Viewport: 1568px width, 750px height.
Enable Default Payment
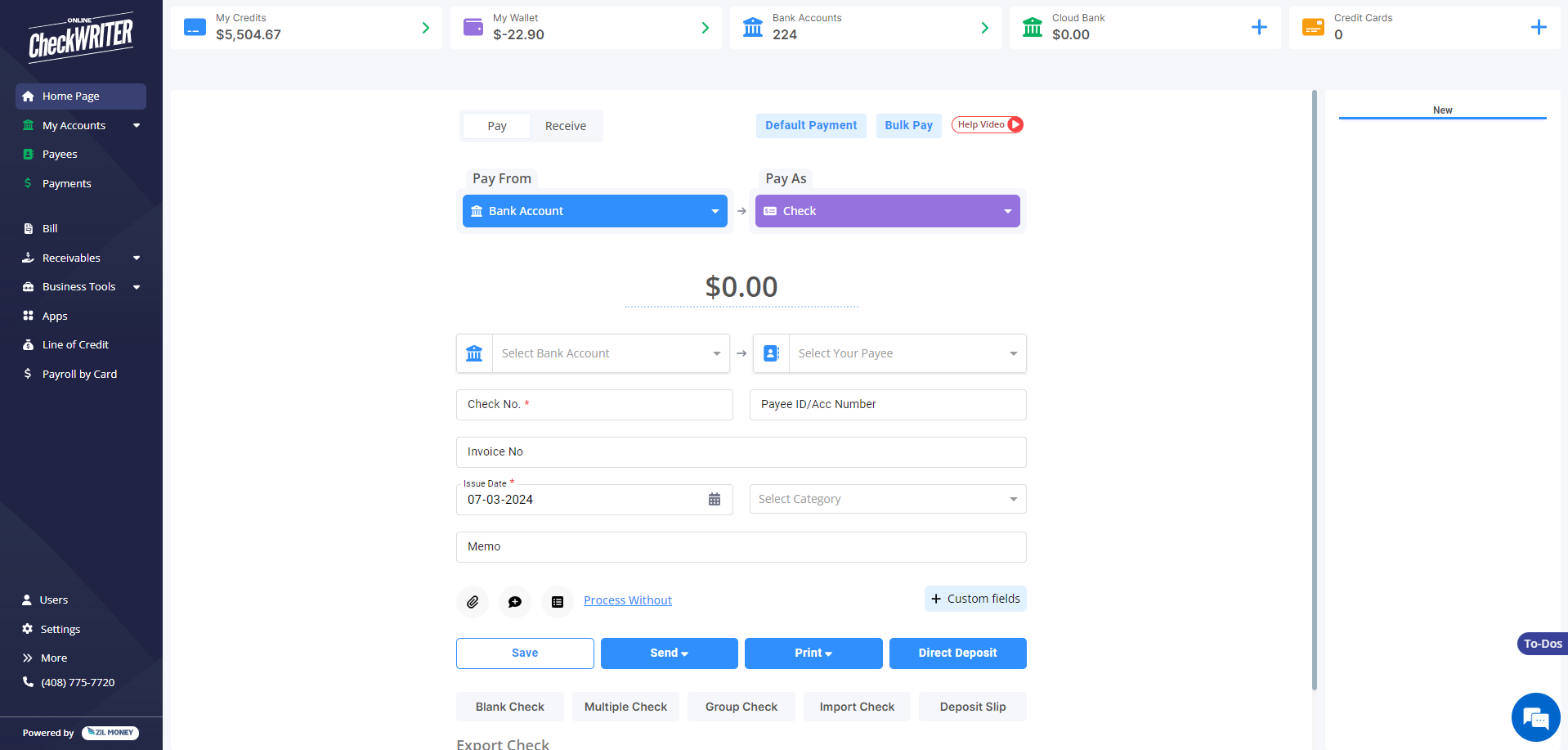[x=811, y=125]
